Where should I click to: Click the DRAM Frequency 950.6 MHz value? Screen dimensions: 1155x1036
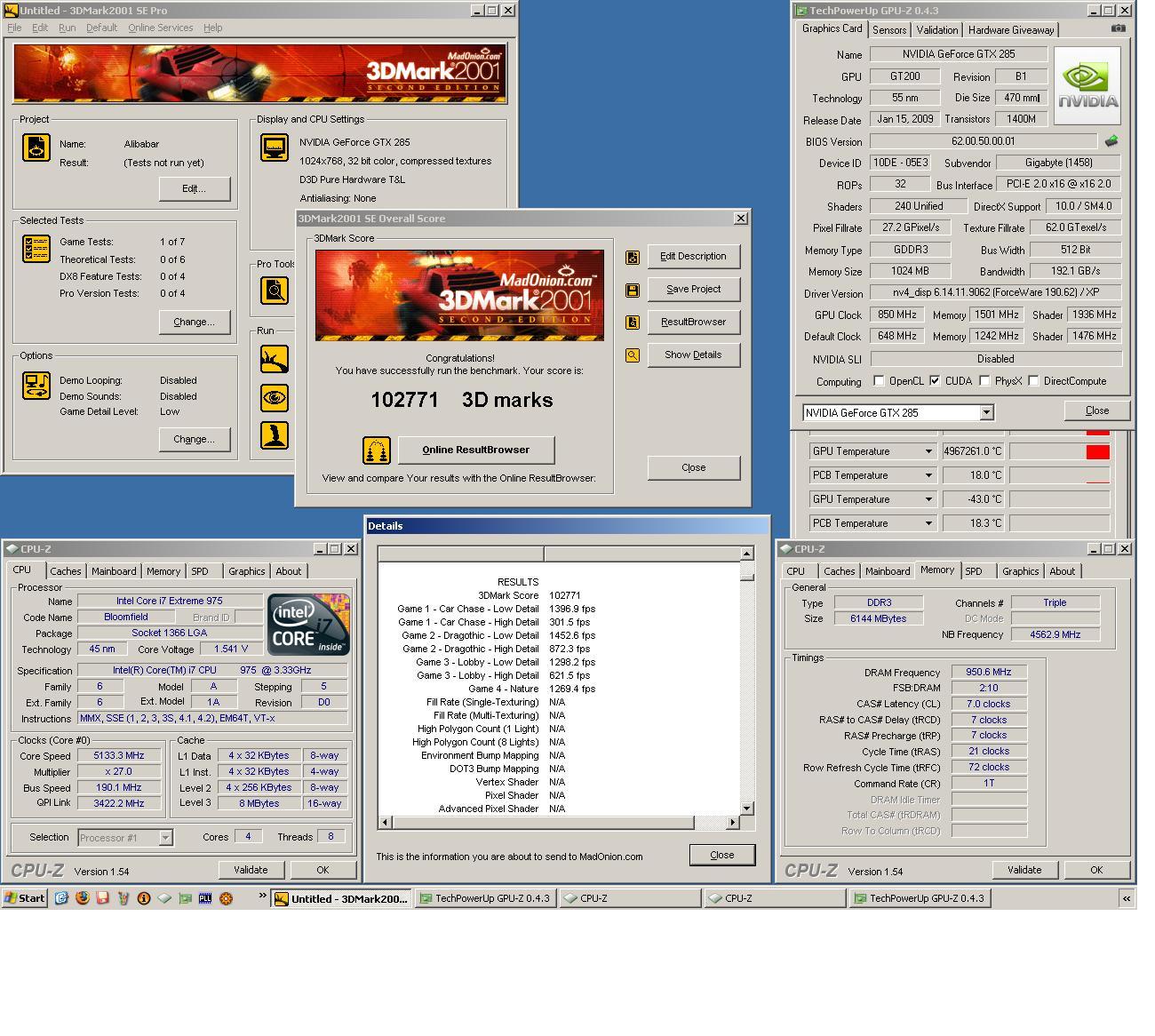click(989, 673)
